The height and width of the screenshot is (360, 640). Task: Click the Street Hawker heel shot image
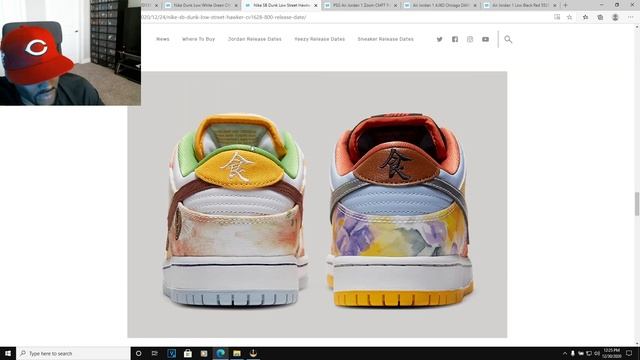click(x=317, y=204)
